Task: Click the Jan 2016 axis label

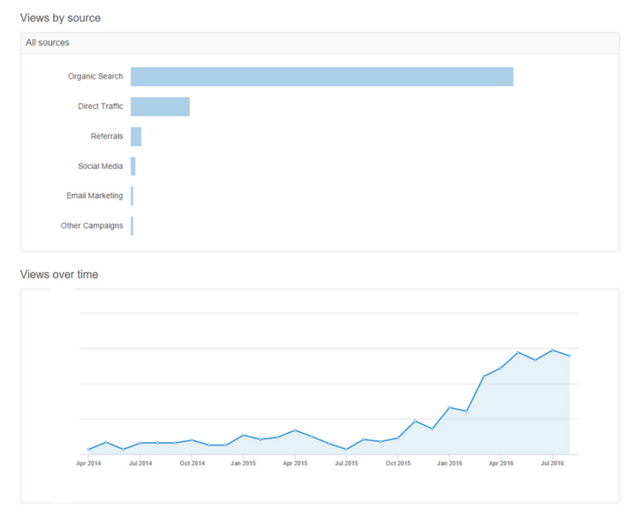Action: pyautogui.click(x=450, y=463)
